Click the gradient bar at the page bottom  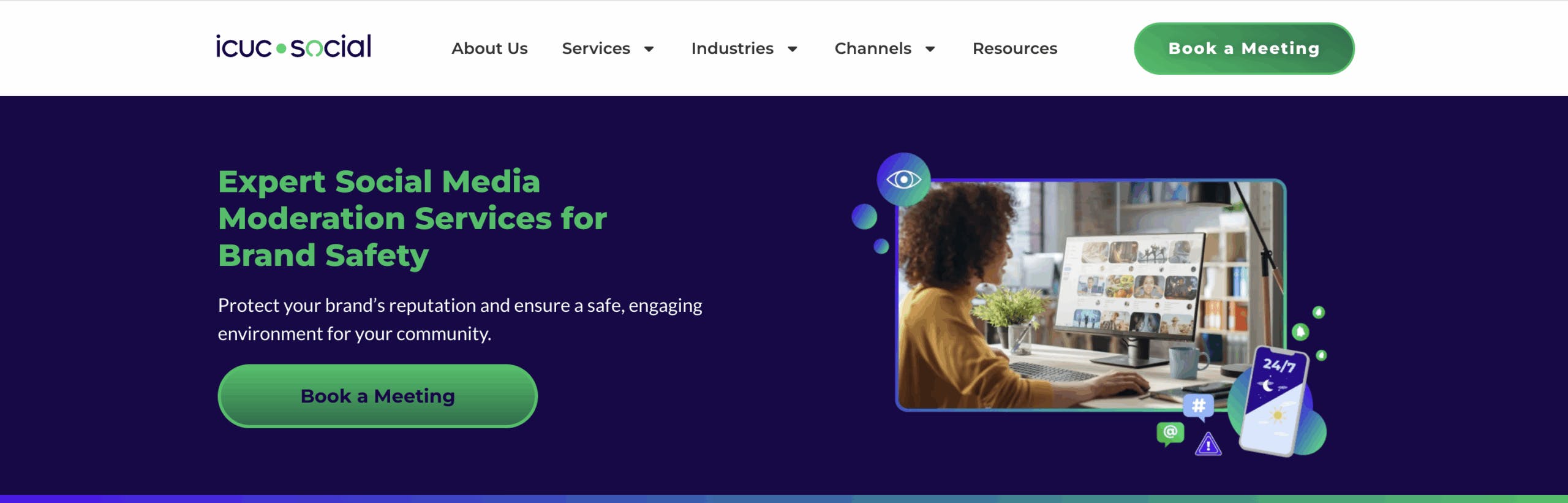click(784, 499)
